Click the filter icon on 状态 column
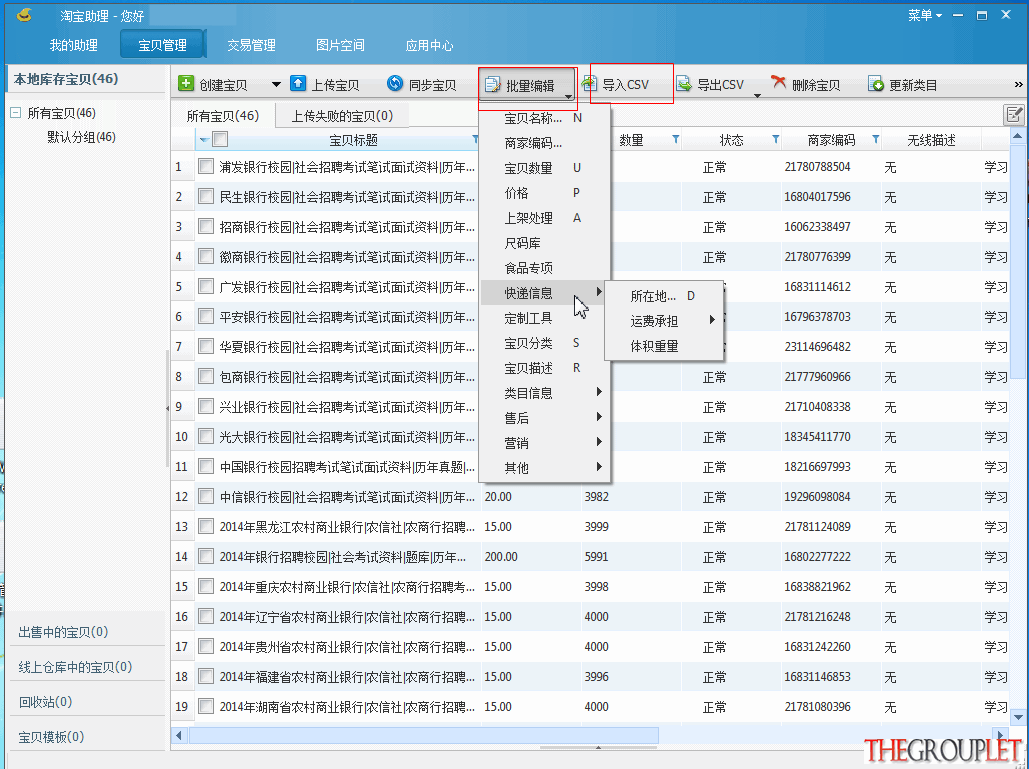The height and width of the screenshot is (769, 1029). coord(776,139)
